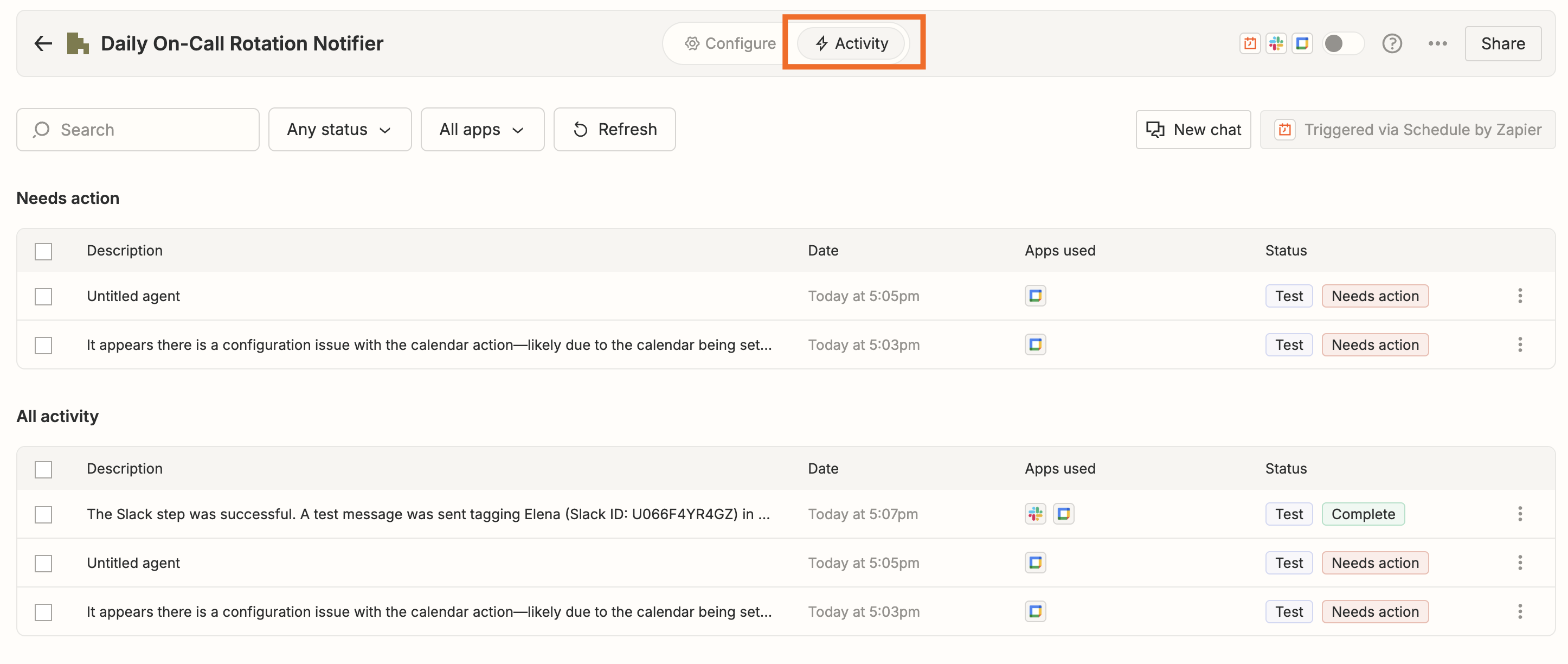The image size is (1568, 664).
Task: Click the calendar icon in 5:05pm Needs action row
Action: click(1035, 296)
